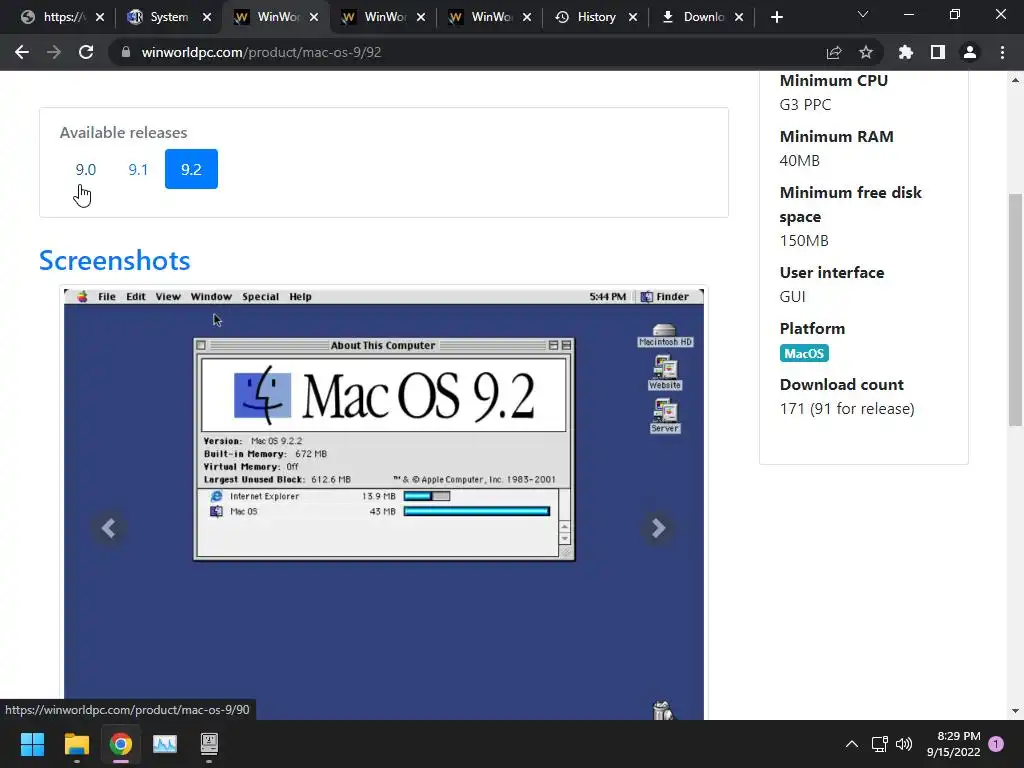The image size is (1024, 768).
Task: Toggle the browser side panel
Action: 938,52
